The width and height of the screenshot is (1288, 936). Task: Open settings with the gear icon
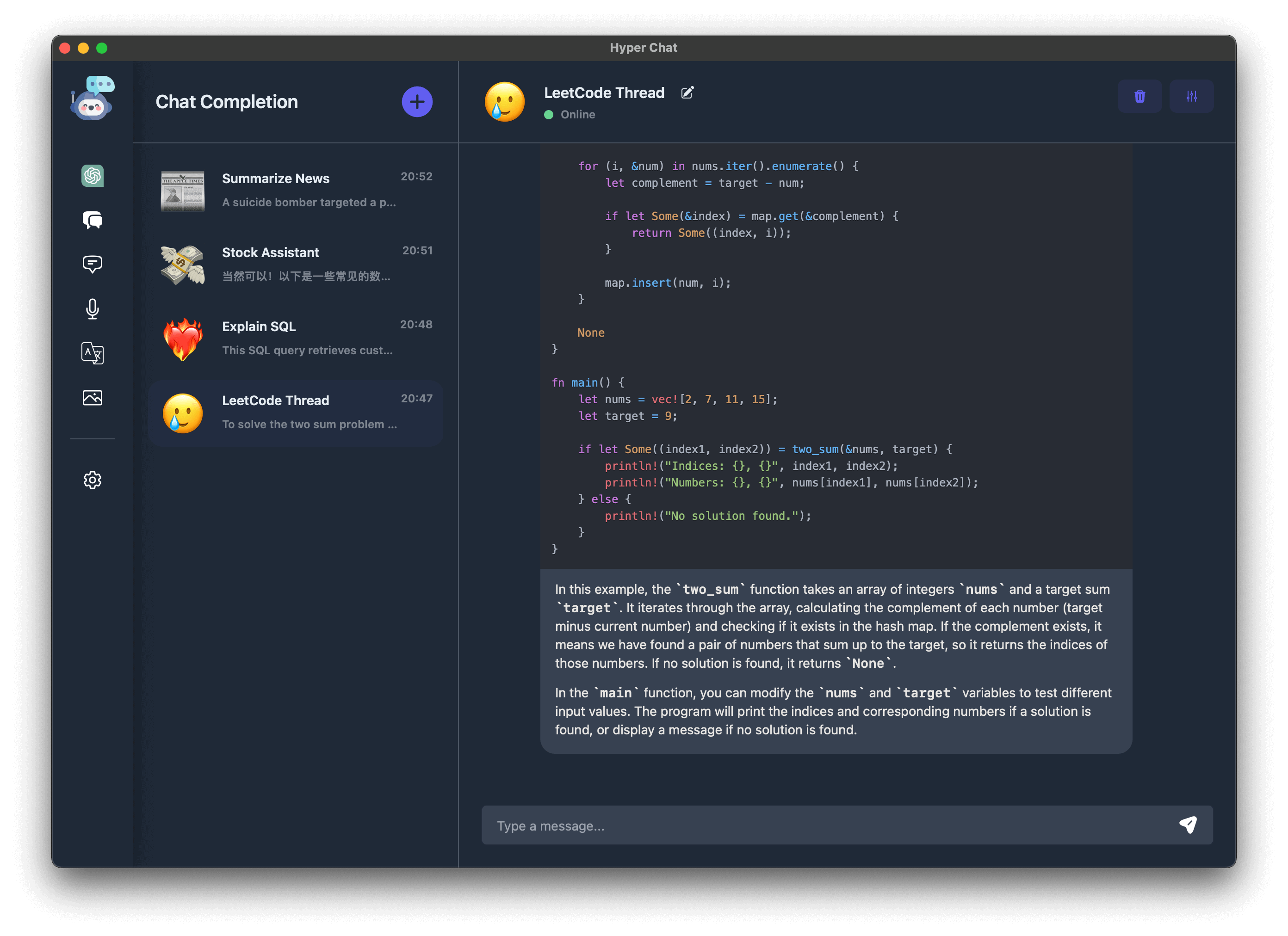pyautogui.click(x=93, y=480)
